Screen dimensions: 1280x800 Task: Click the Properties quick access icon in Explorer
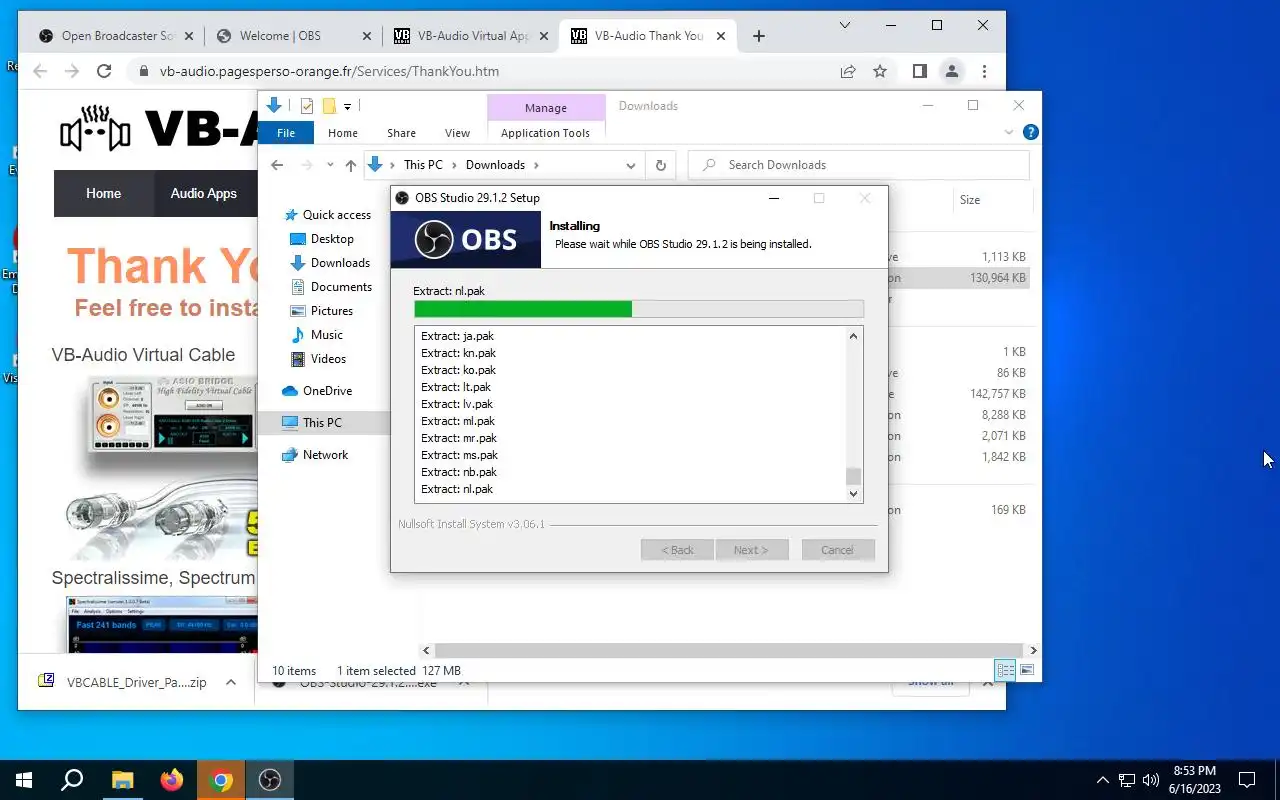(x=307, y=106)
